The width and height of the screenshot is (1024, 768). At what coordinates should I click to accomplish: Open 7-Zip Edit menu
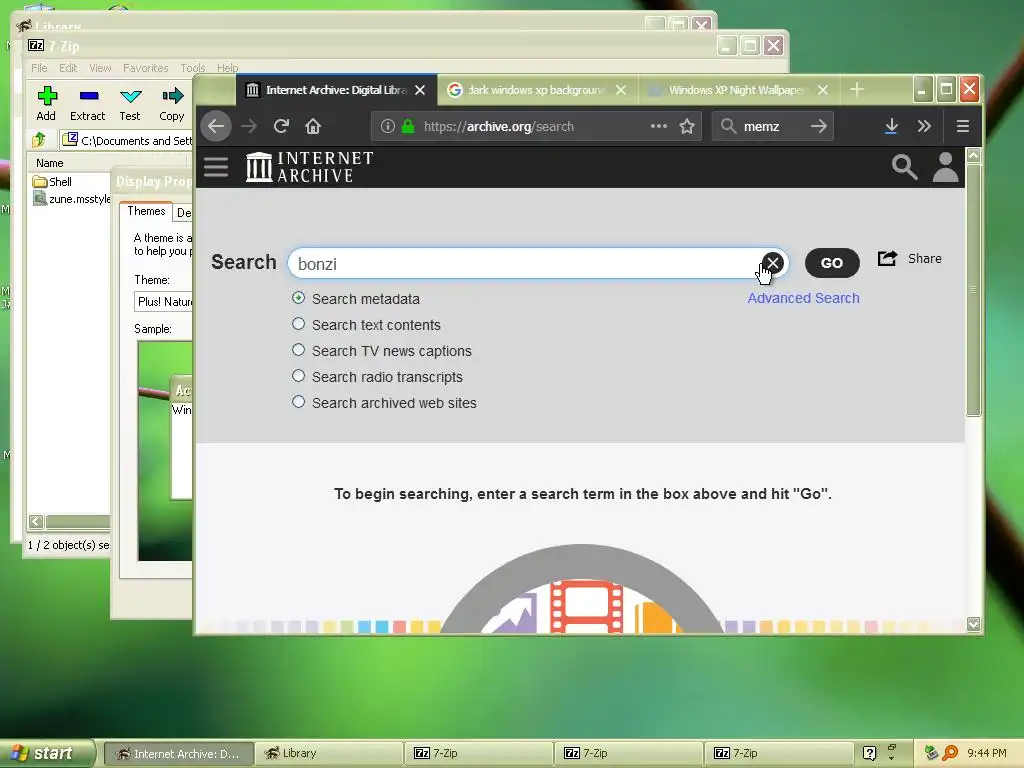68,68
